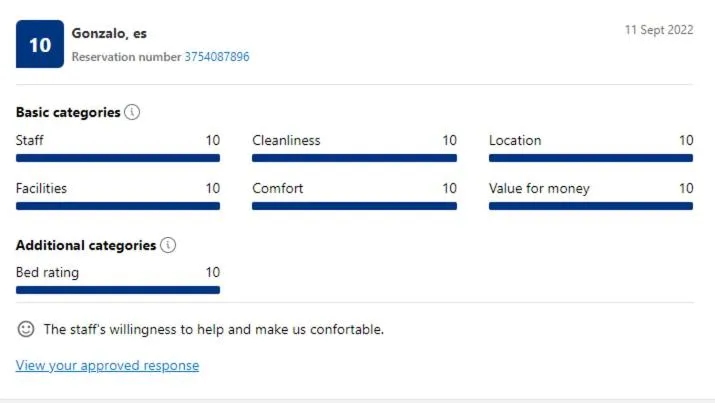
Task: Click the staff's willingness review comment text
Action: pyautogui.click(x=213, y=329)
